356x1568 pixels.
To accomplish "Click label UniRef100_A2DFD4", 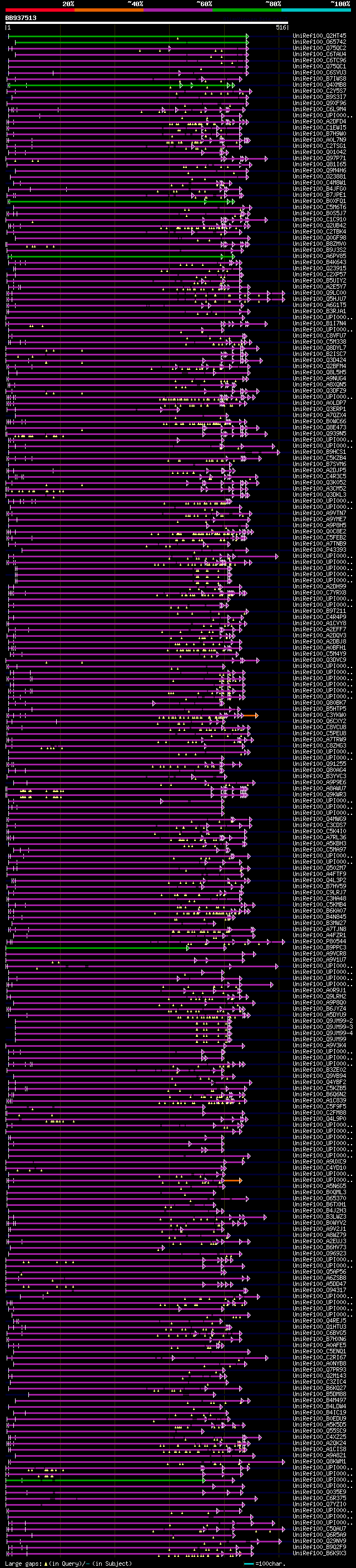I will (319, 121).
